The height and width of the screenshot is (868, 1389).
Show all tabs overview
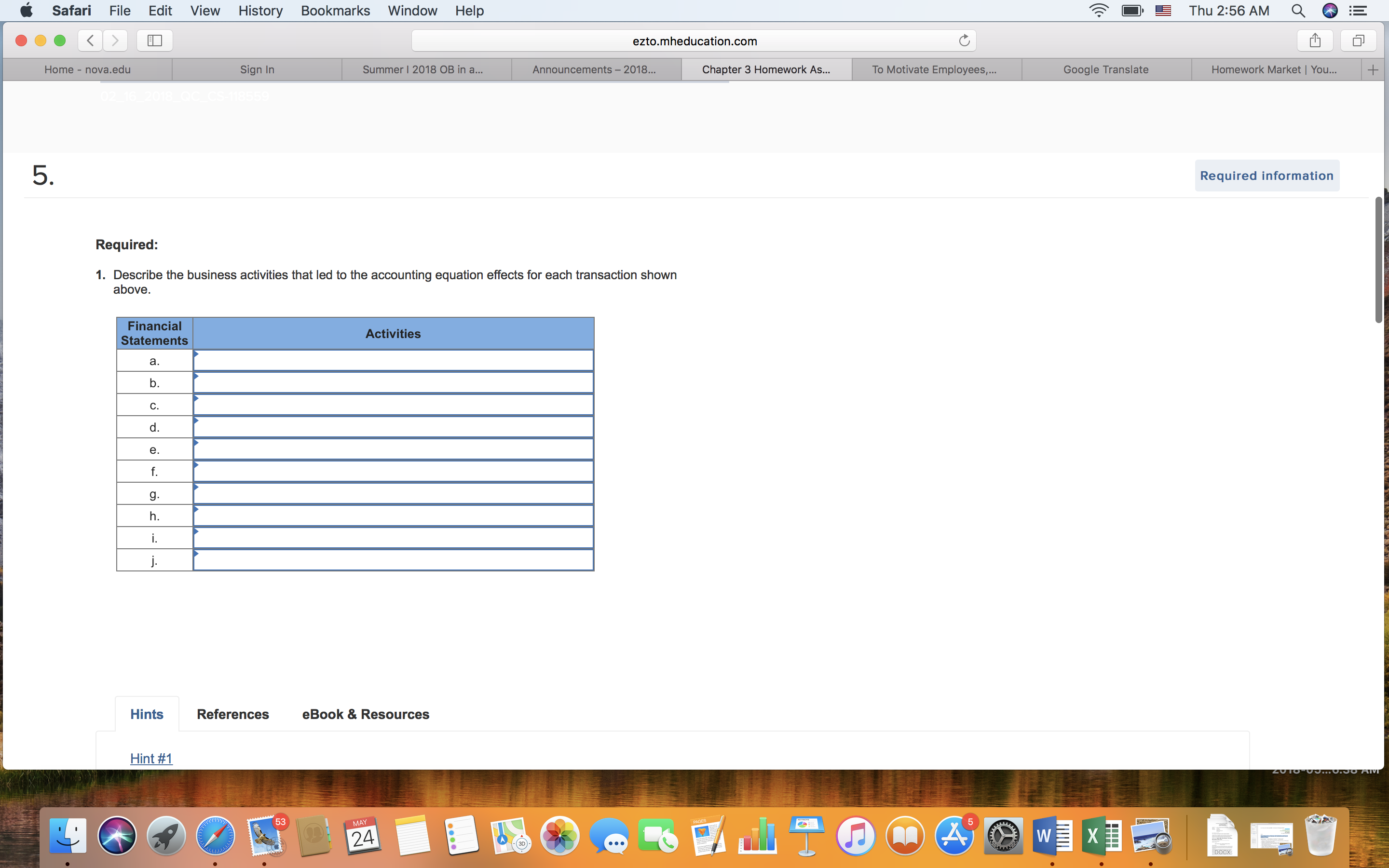[1358, 40]
